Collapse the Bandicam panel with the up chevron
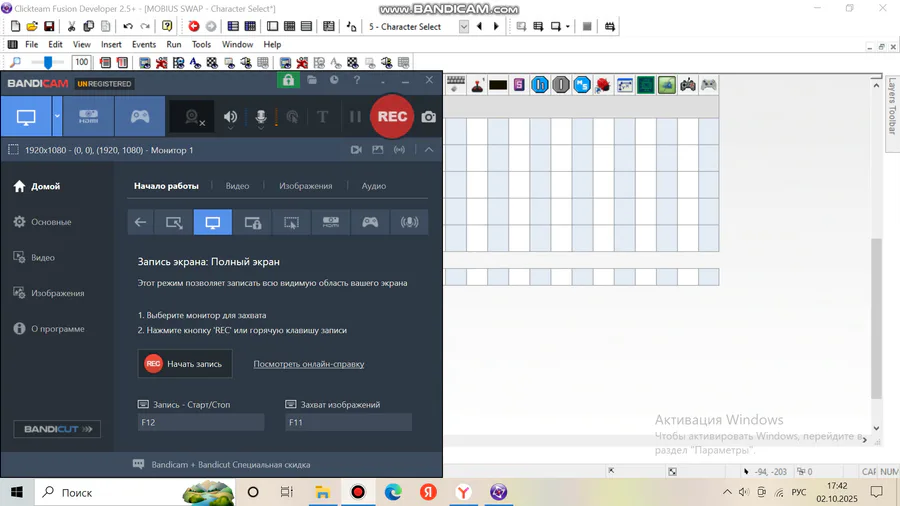This screenshot has height=506, width=900. point(429,150)
